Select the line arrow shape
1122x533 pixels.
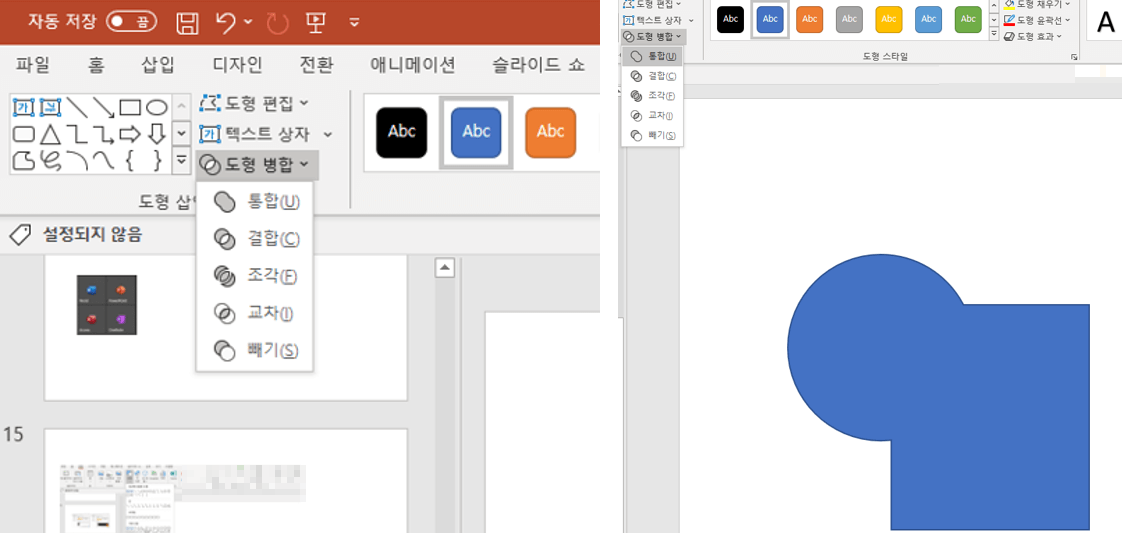tap(104, 108)
